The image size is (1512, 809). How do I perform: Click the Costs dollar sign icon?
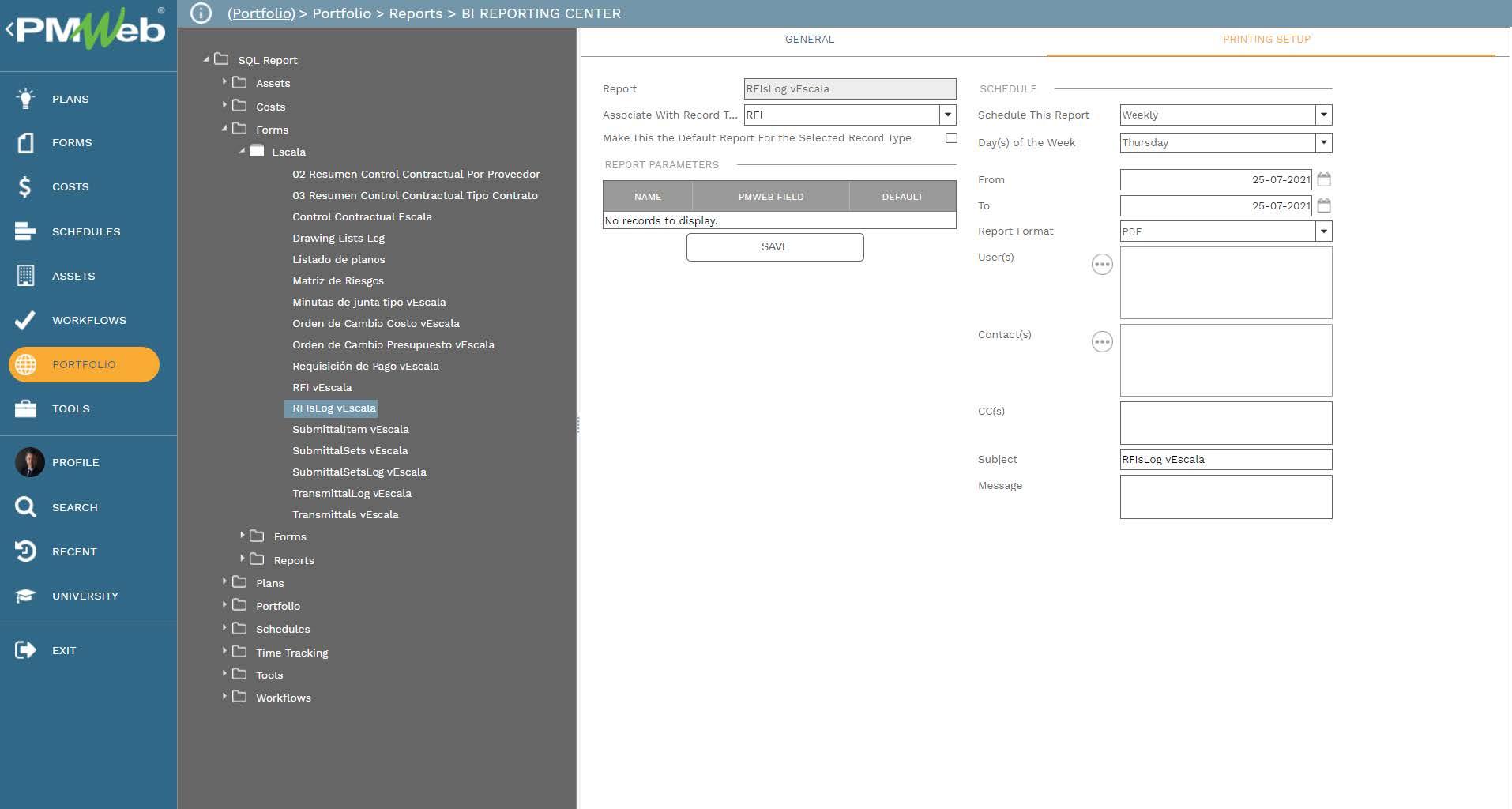pos(25,186)
